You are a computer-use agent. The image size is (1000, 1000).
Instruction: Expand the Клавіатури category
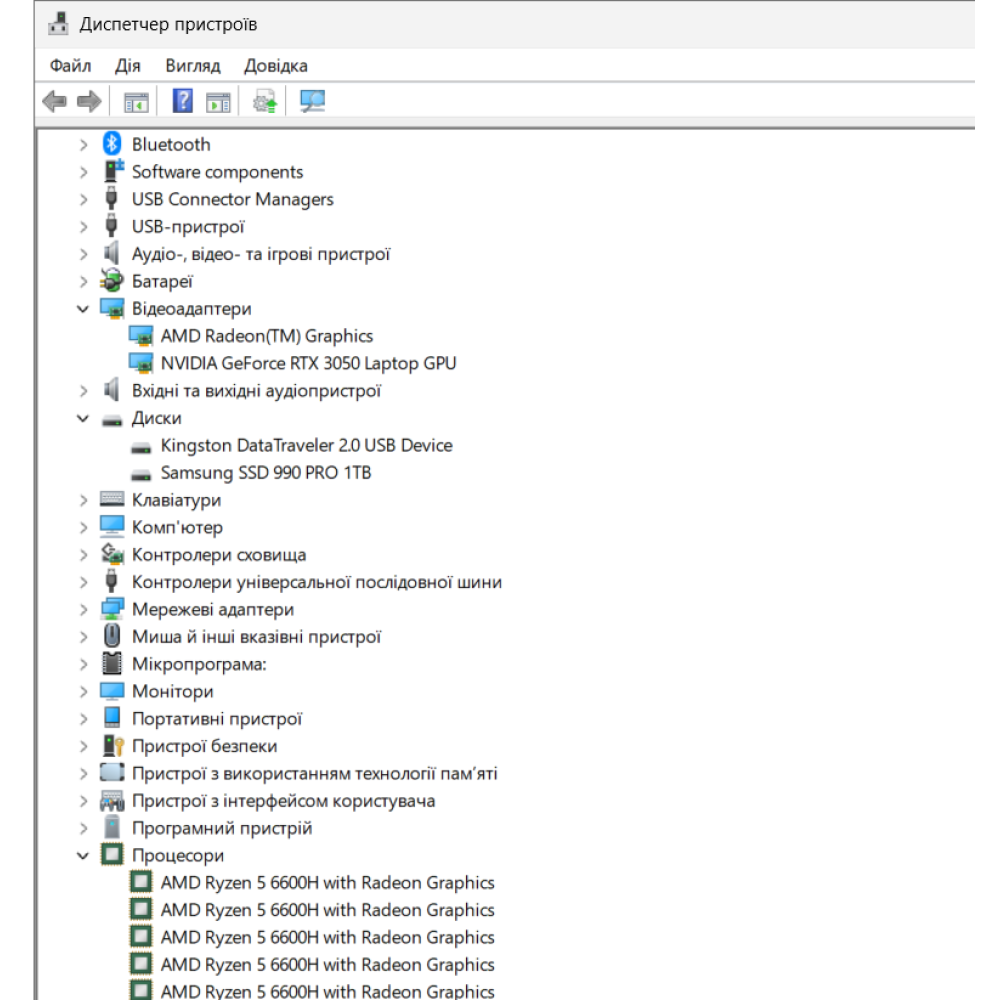click(84, 500)
